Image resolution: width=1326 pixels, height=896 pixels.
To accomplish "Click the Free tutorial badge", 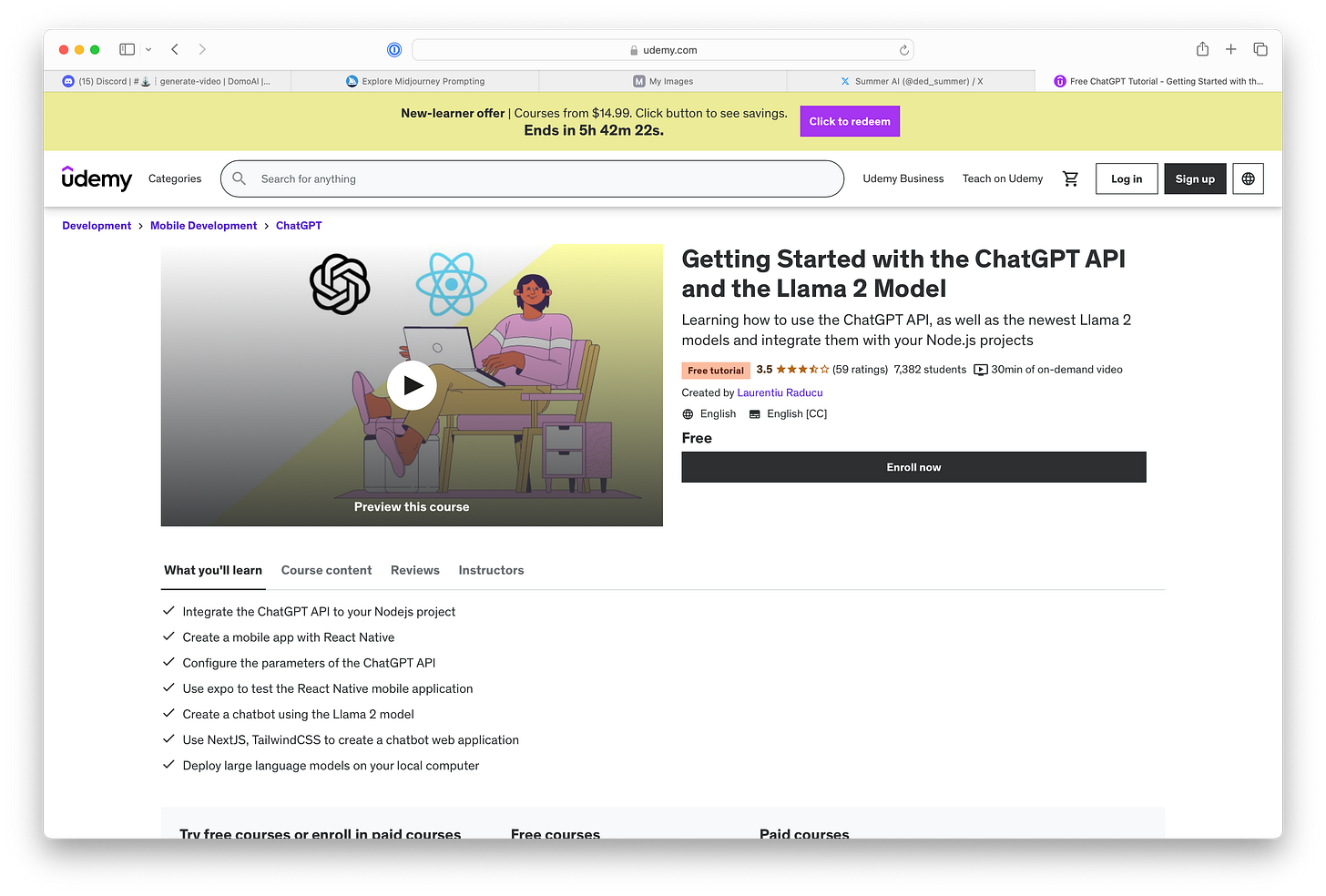I will coord(716,371).
